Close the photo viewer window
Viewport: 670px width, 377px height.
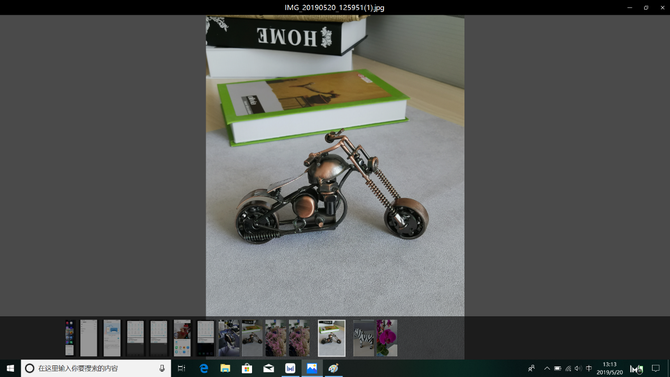(662, 8)
